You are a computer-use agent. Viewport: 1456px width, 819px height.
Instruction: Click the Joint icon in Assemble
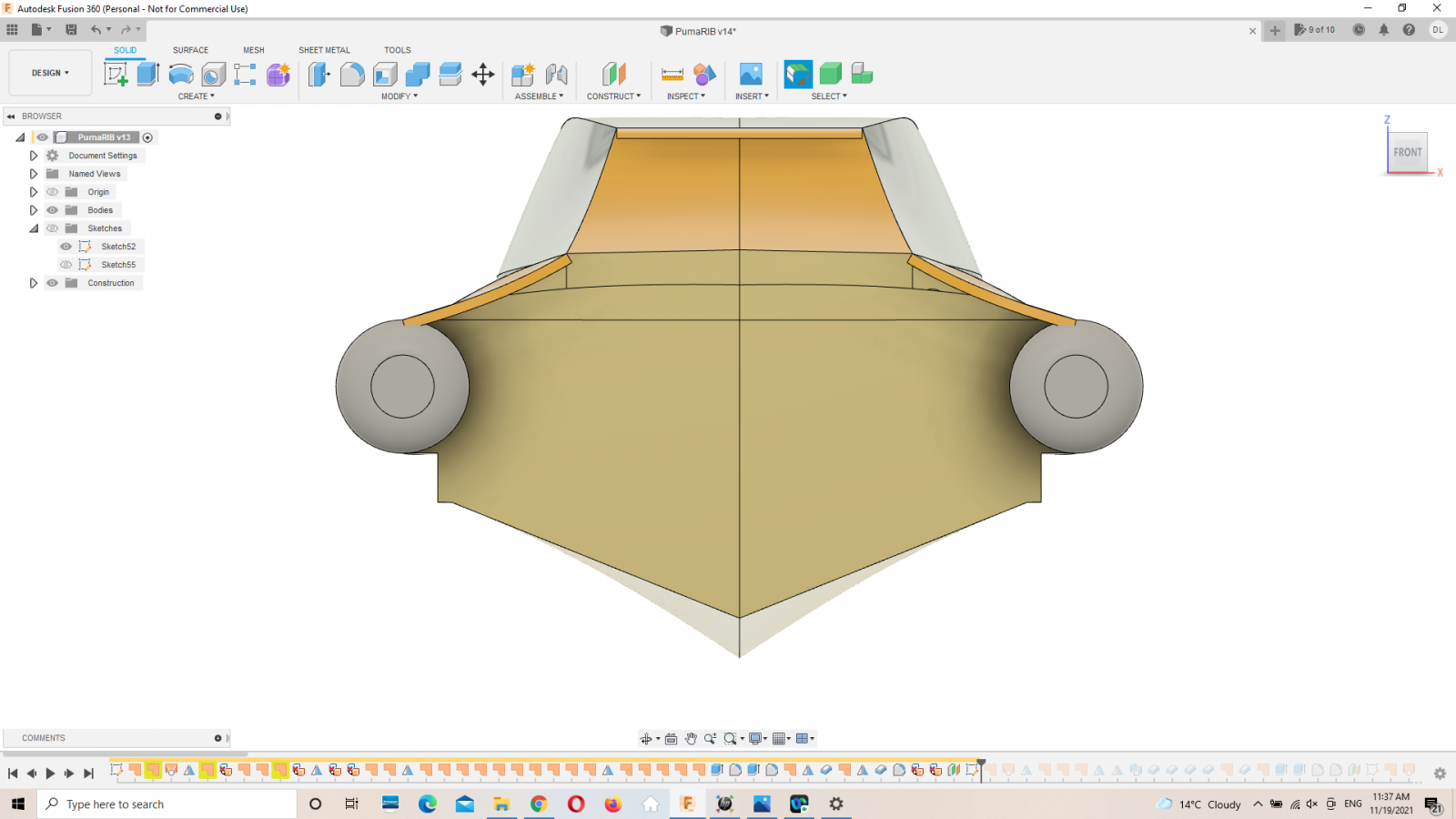pyautogui.click(x=556, y=75)
